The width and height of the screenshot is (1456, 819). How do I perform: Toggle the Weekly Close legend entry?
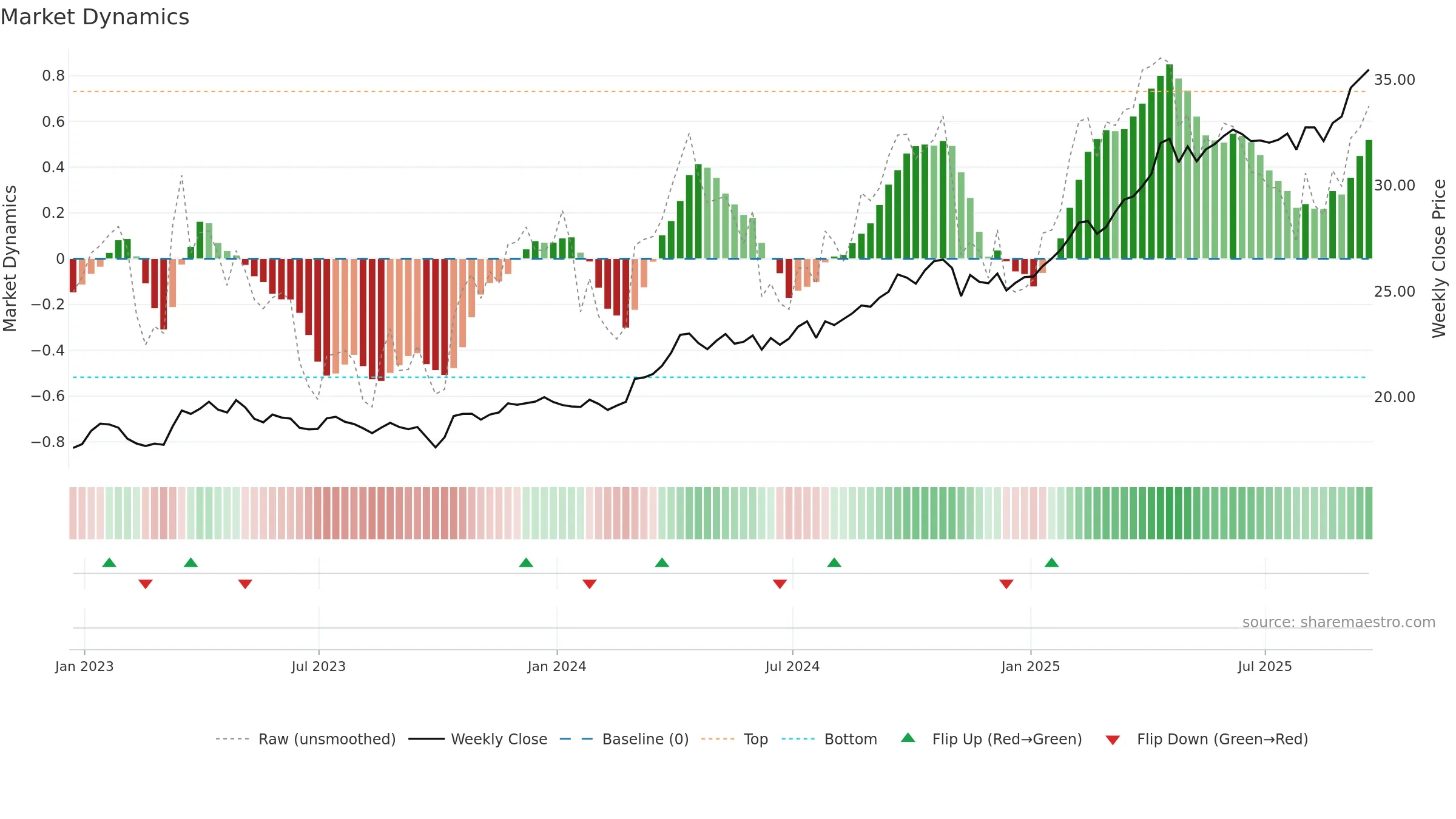pos(477,739)
